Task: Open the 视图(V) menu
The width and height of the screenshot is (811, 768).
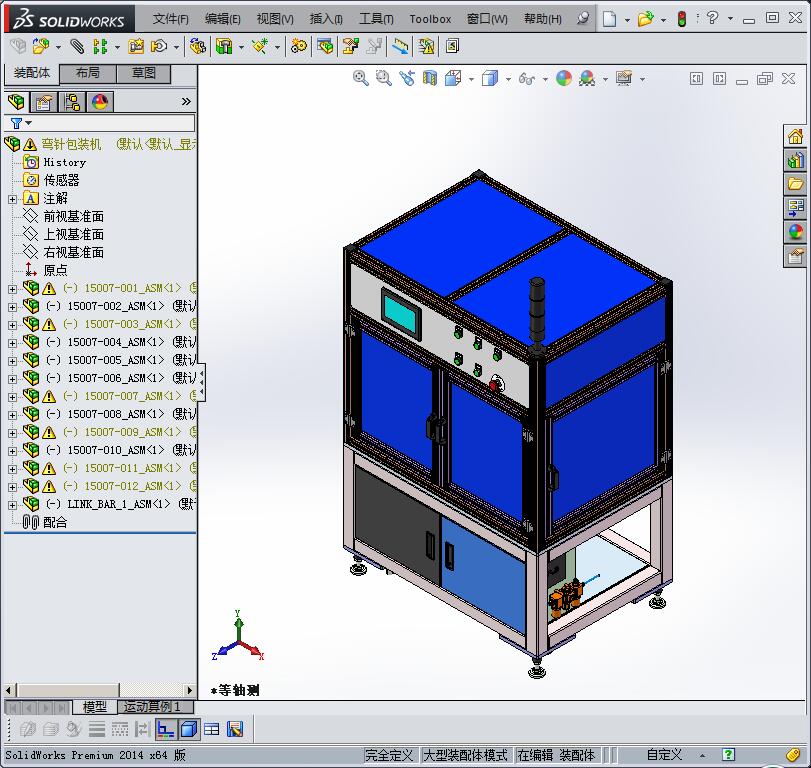Action: (x=275, y=19)
